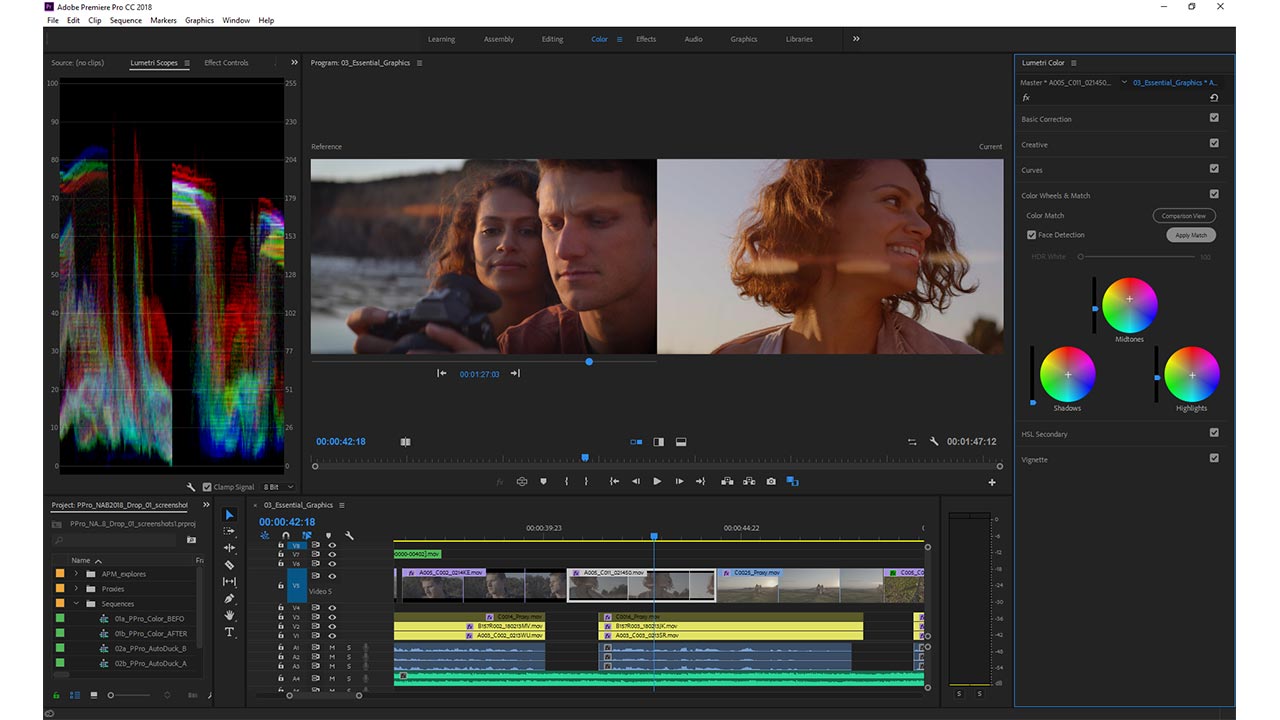1280x720 pixels.
Task: Toggle the timeline Snap magnet icon
Action: (286, 535)
